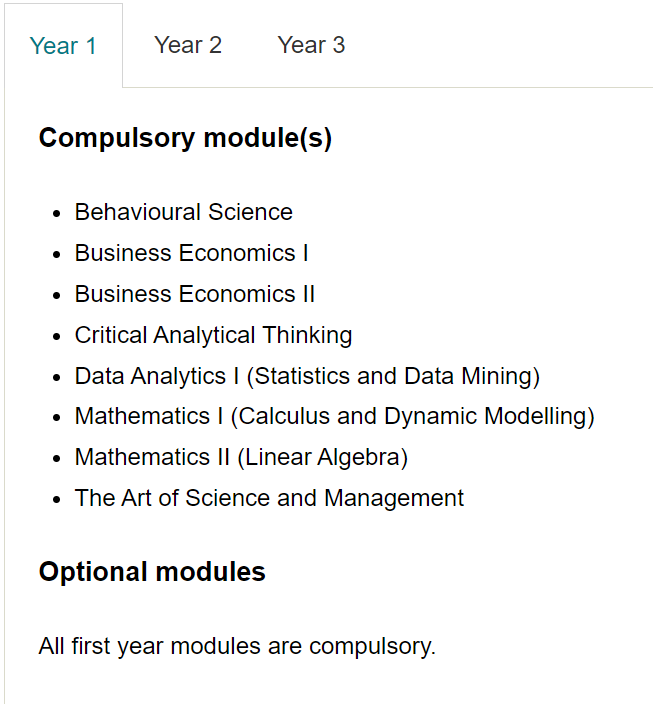Viewport: 653px width, 704px height.
Task: Select the Business Economics II list item
Action: [194, 294]
